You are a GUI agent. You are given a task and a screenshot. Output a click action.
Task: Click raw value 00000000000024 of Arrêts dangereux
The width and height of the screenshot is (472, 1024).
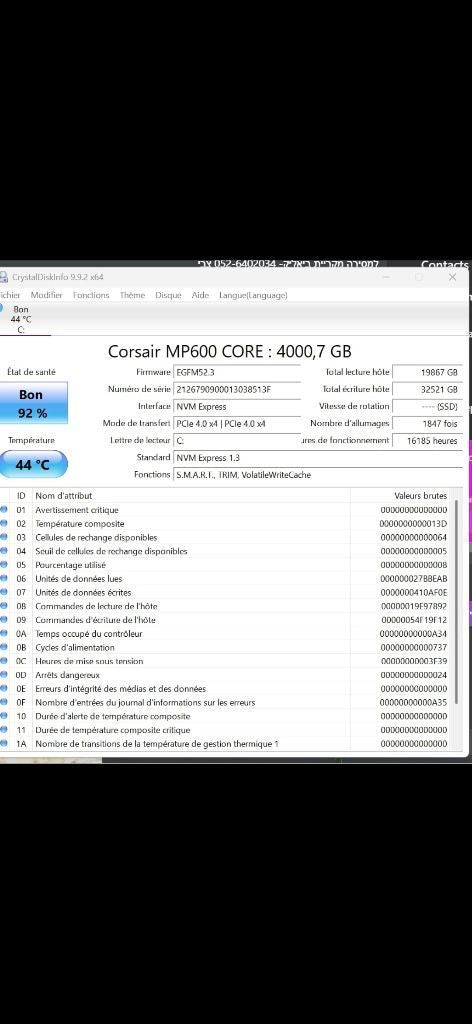pos(413,675)
